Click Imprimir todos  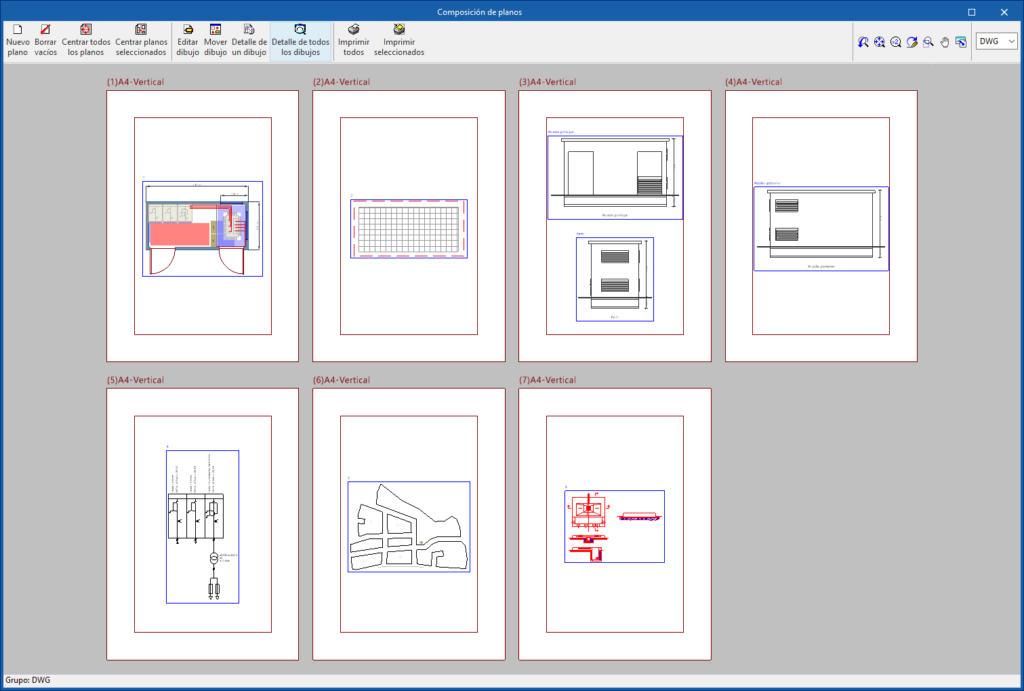click(353, 40)
